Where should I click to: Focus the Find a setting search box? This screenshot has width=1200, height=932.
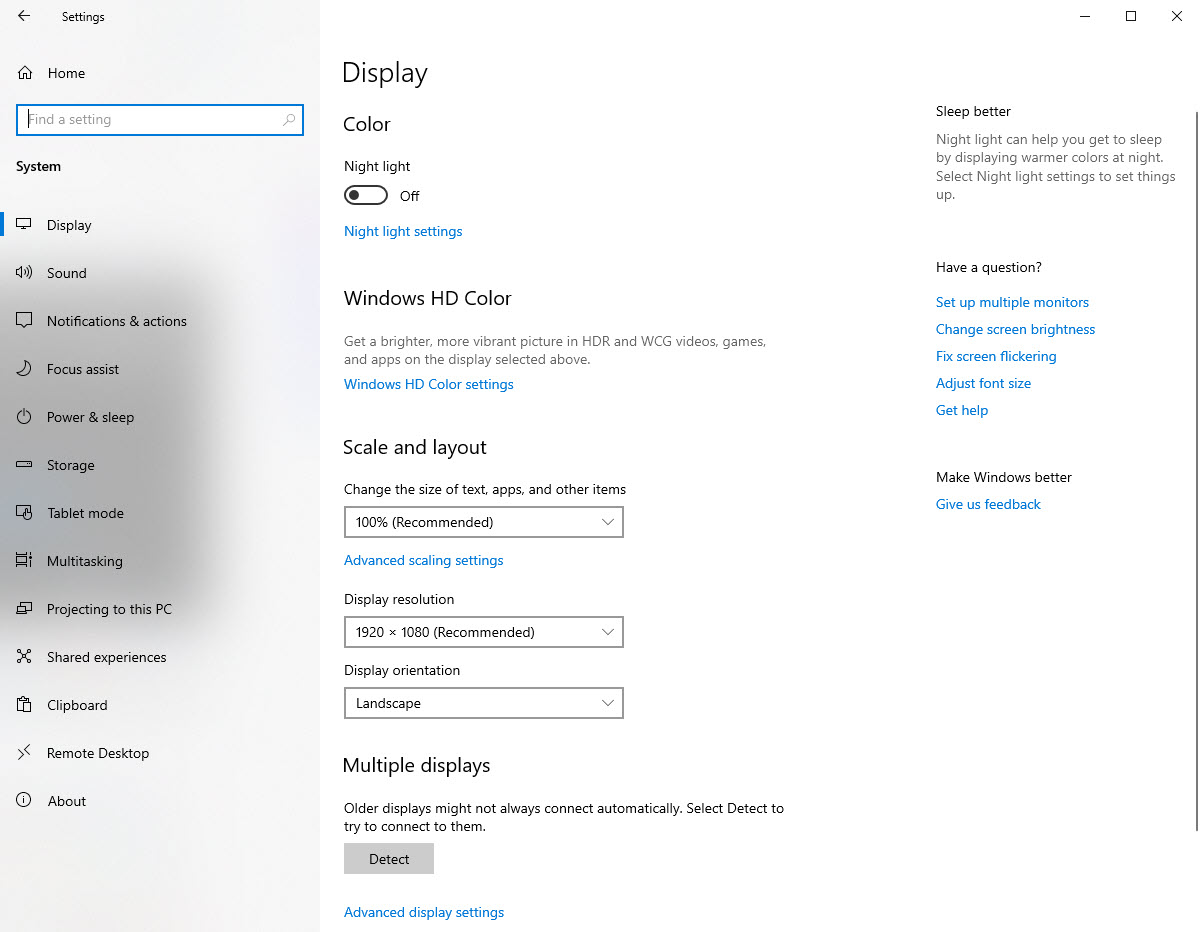pyautogui.click(x=160, y=119)
